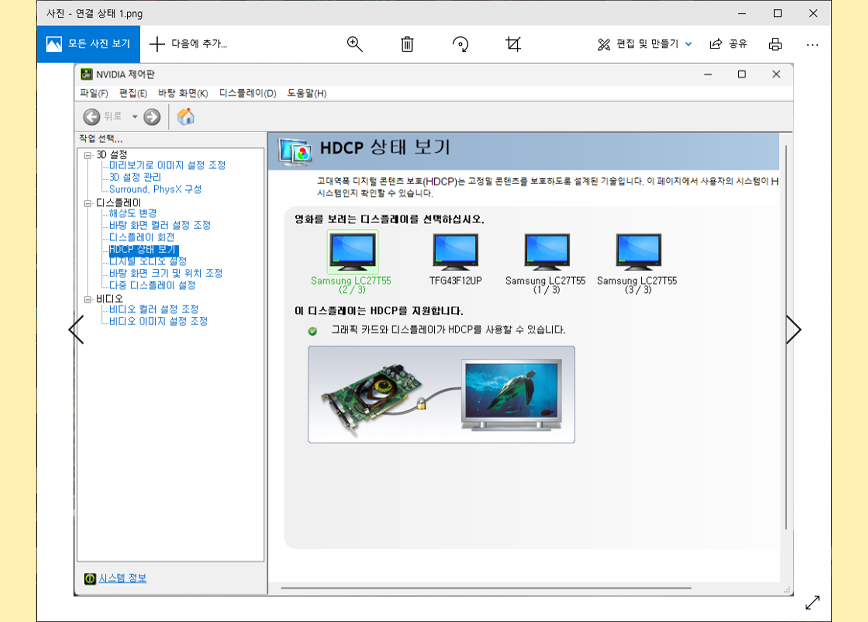
Task: Click the delete trash can icon
Action: [407, 44]
